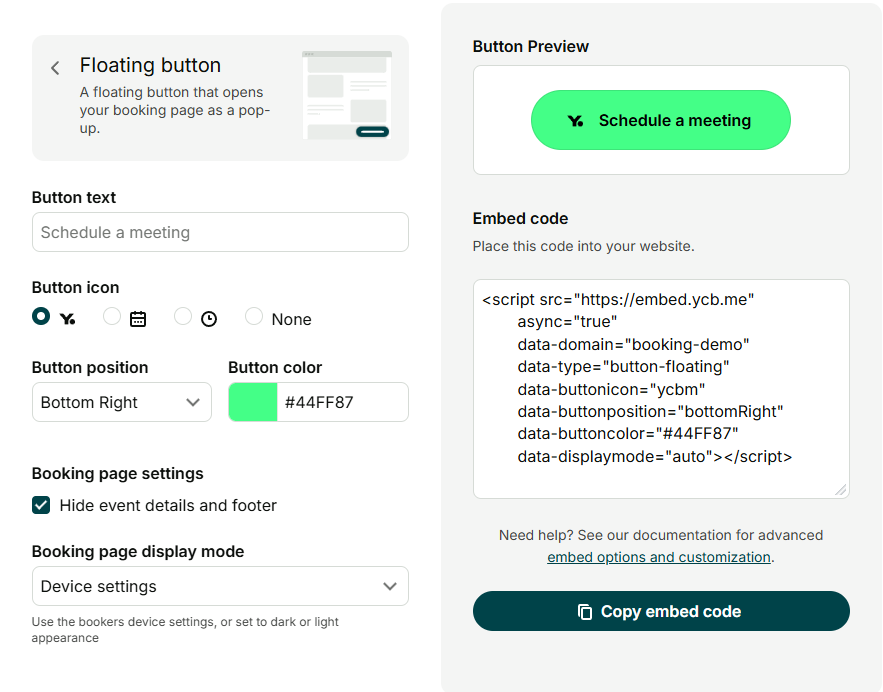Expand the Booking page display mode dropdown
Screen dimensions: 883x692
220,586
